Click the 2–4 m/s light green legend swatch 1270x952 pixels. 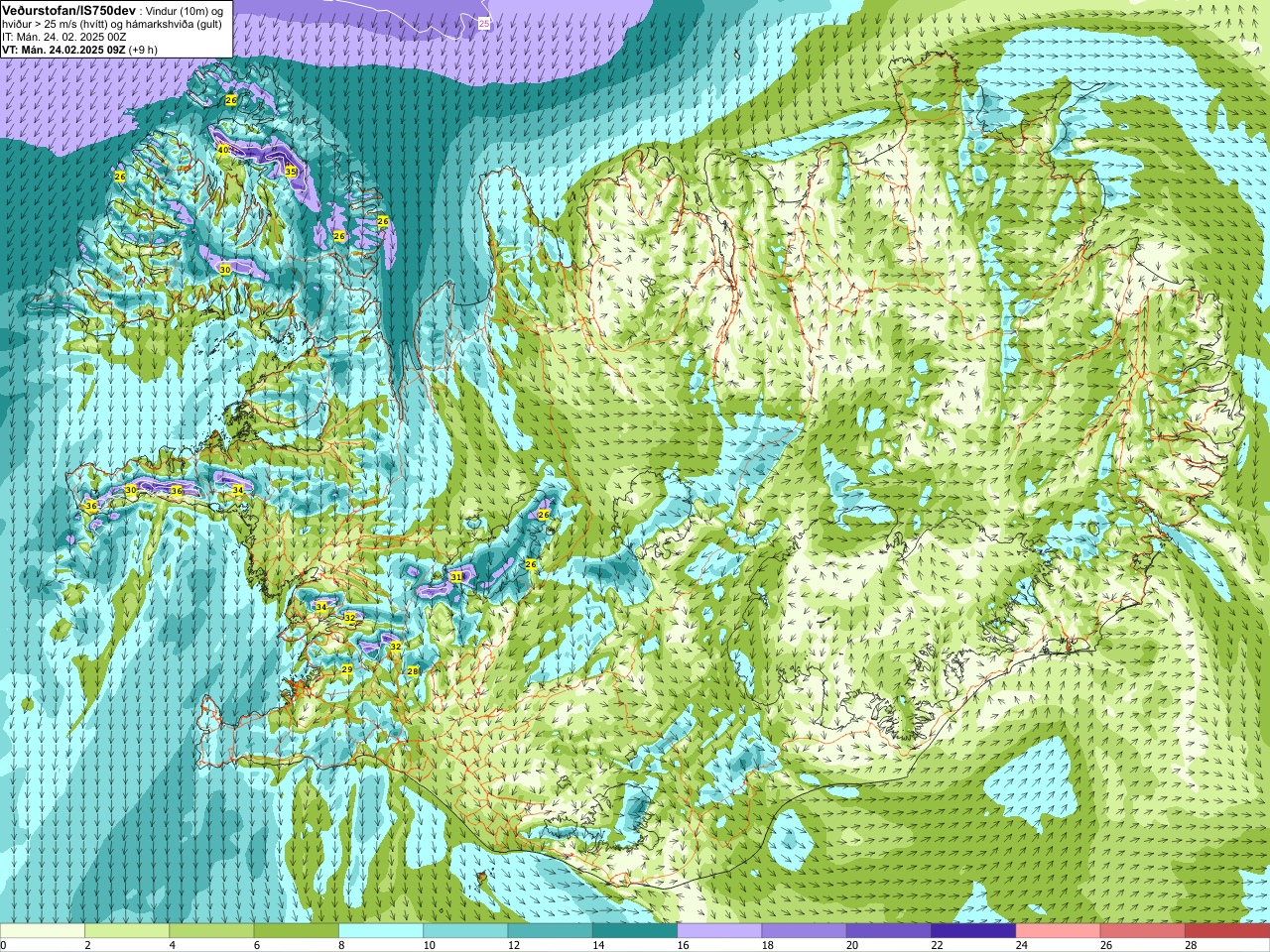[x=127, y=931]
